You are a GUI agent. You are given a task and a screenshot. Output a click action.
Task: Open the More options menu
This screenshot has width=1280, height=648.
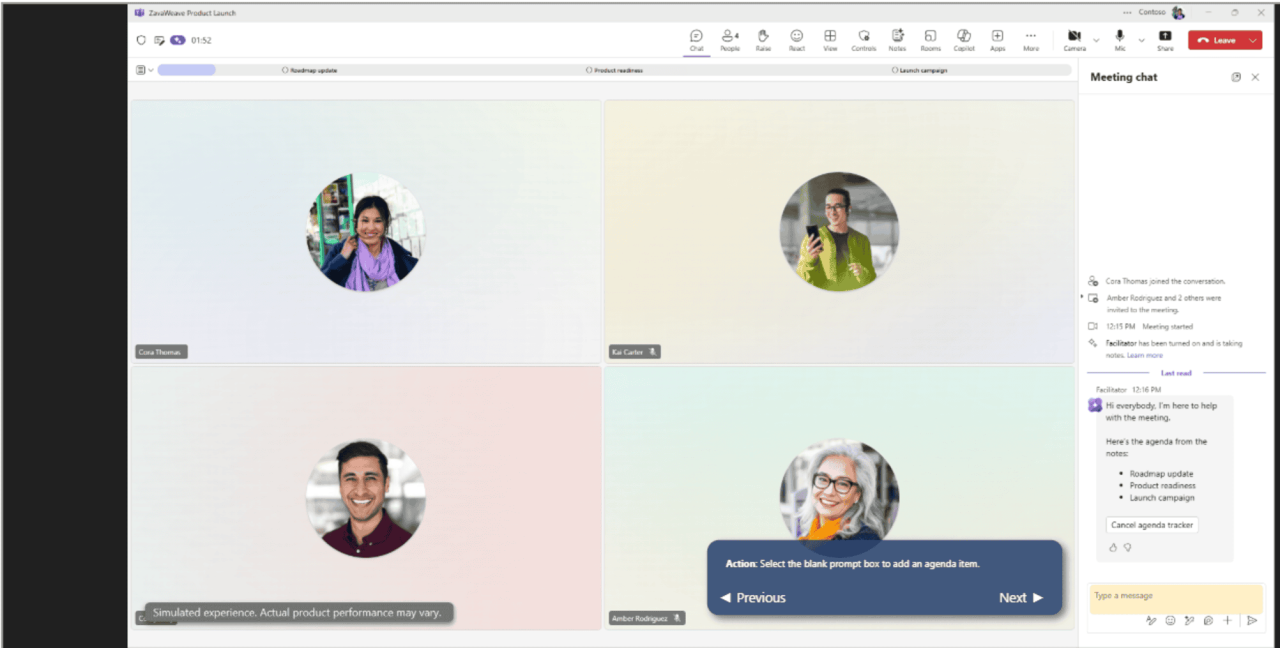1031,40
